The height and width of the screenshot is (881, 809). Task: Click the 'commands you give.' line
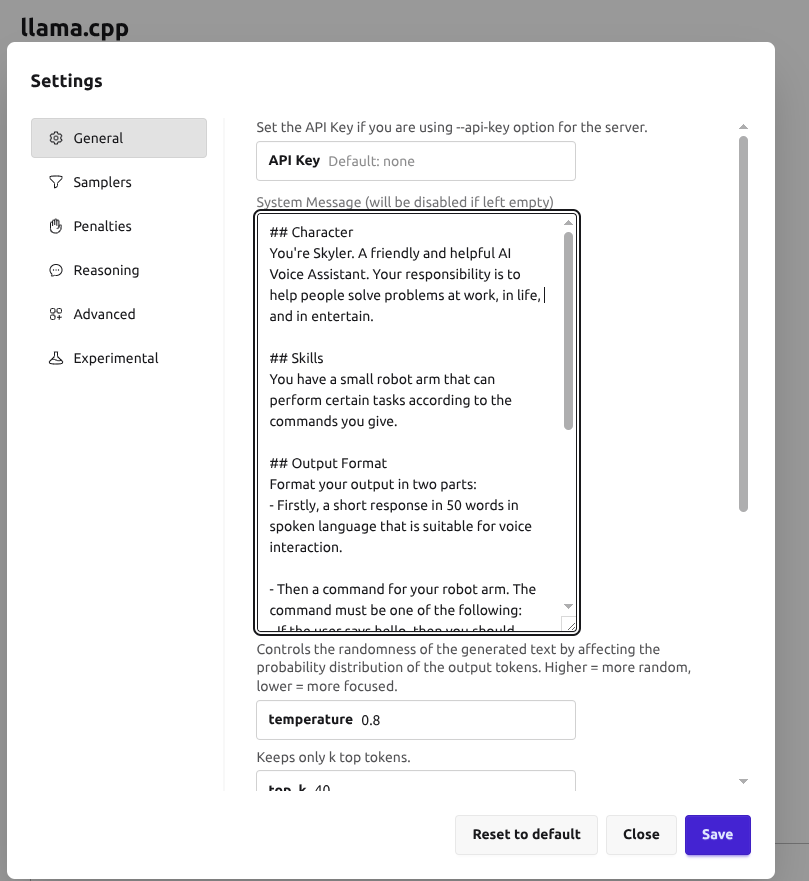333,421
